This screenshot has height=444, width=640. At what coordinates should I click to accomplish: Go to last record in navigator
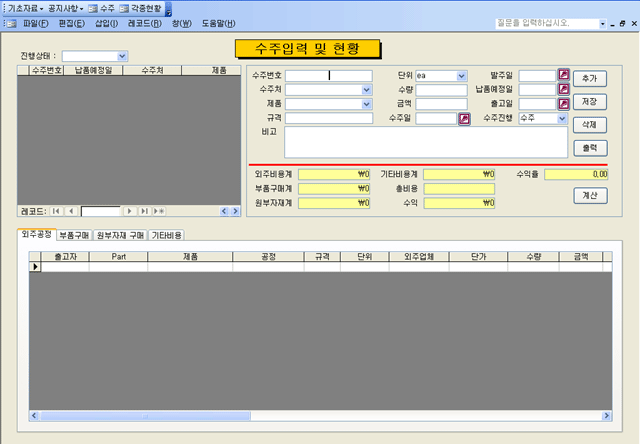pos(144,211)
